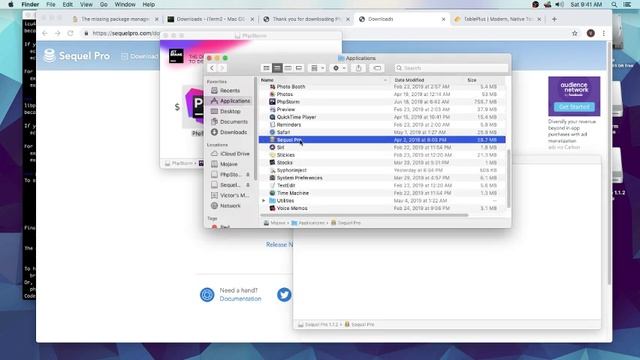Select PhpStorm in the Applications list

tap(382, 102)
